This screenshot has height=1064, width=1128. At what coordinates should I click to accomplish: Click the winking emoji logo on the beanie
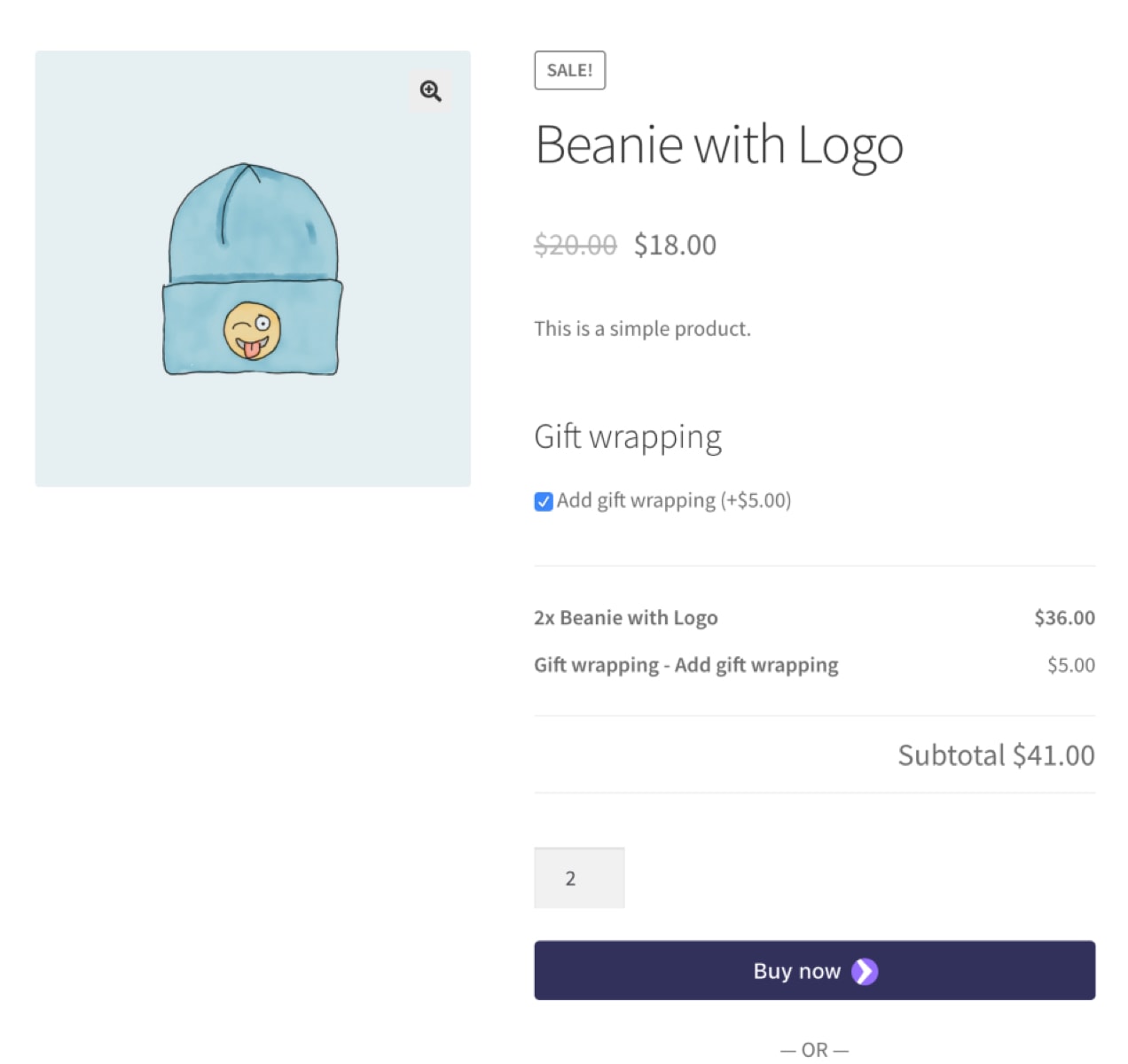[x=252, y=331]
